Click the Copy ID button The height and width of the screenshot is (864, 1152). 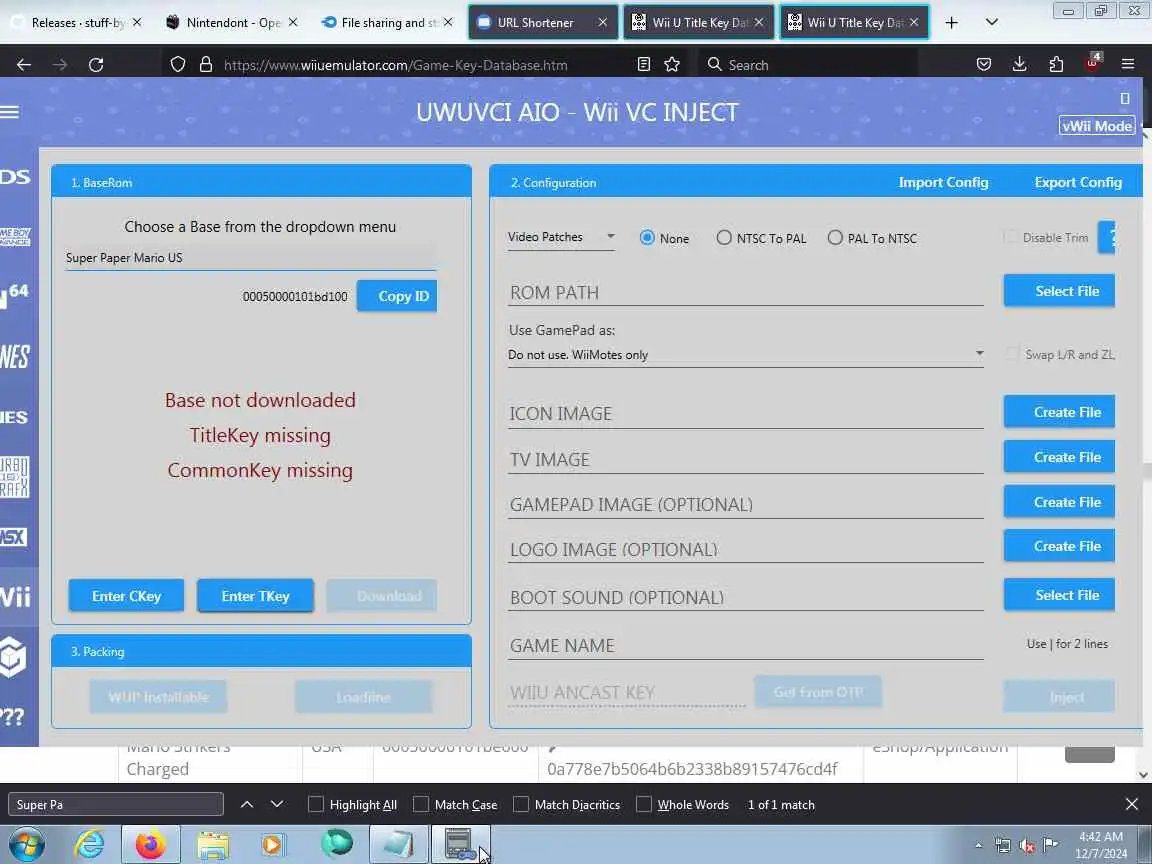(x=397, y=296)
